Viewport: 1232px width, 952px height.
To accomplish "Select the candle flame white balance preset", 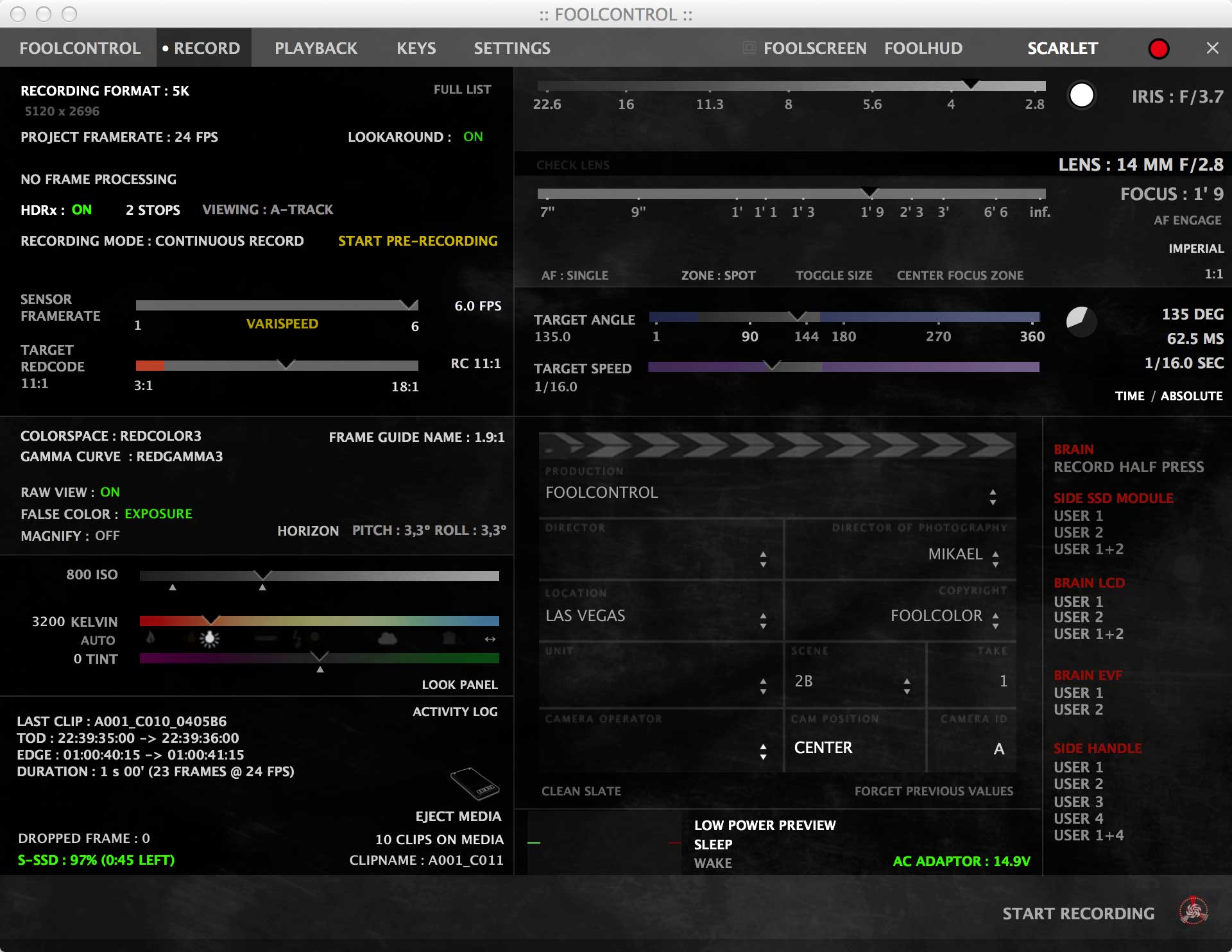I will [x=151, y=638].
